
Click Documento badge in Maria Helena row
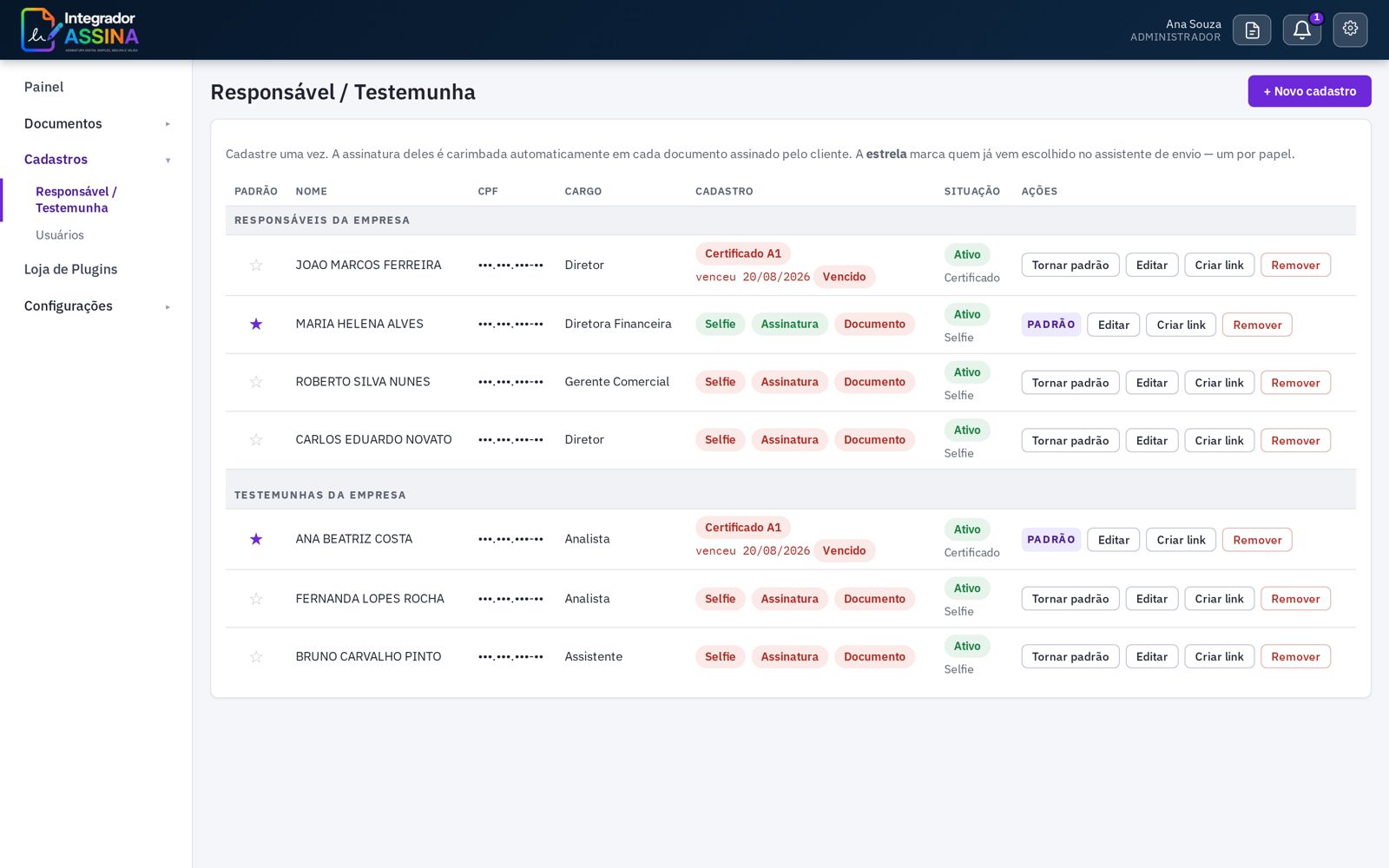pos(874,324)
